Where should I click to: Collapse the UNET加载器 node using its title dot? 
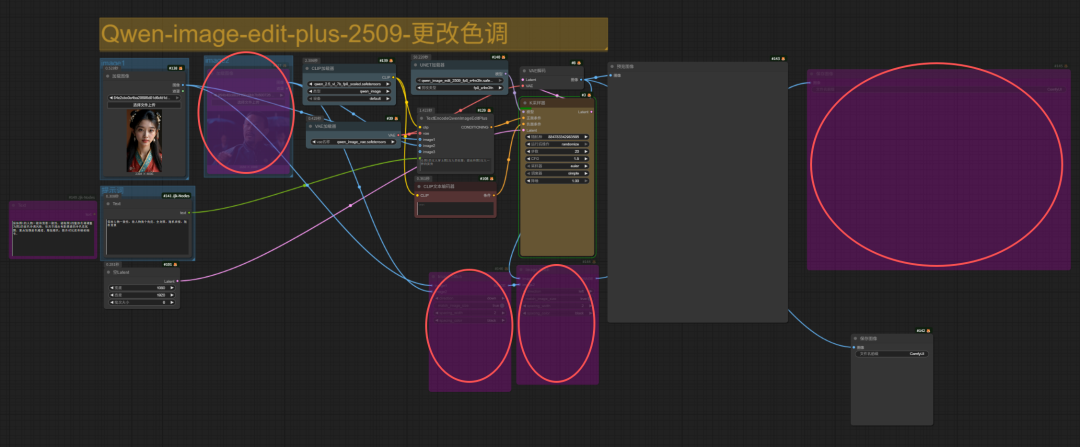[415, 65]
